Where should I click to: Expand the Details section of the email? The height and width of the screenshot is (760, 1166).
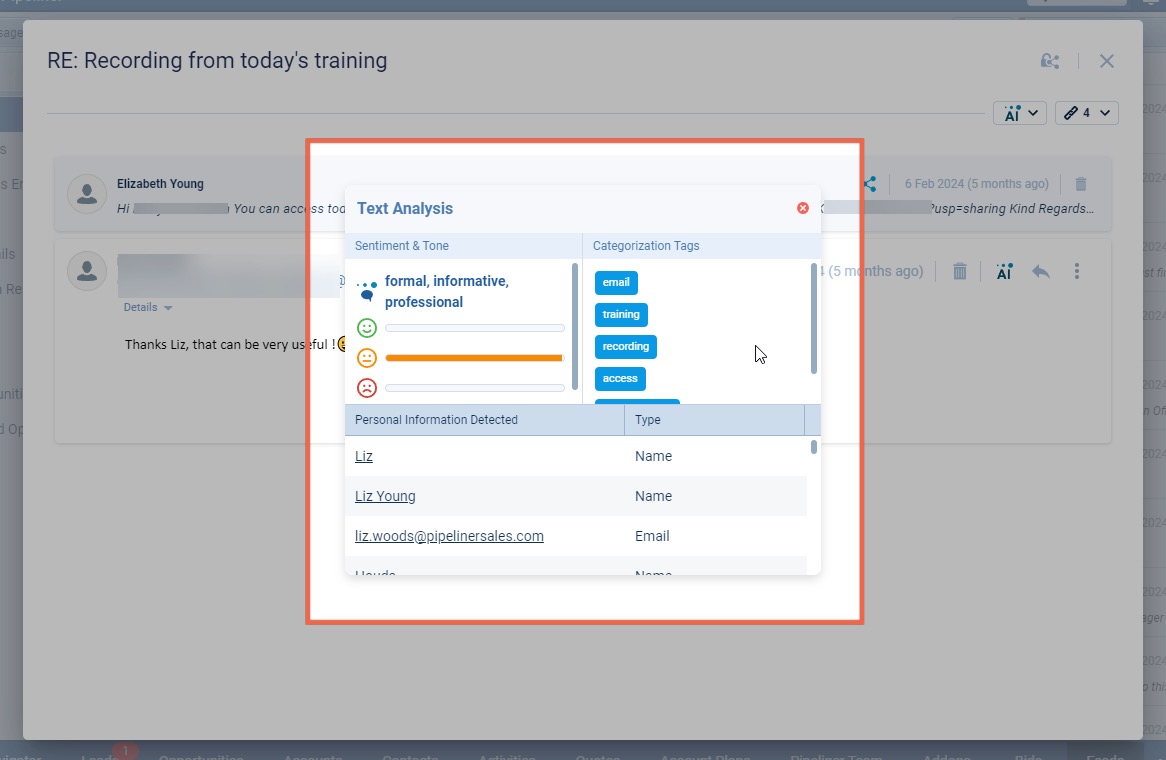tap(148, 308)
